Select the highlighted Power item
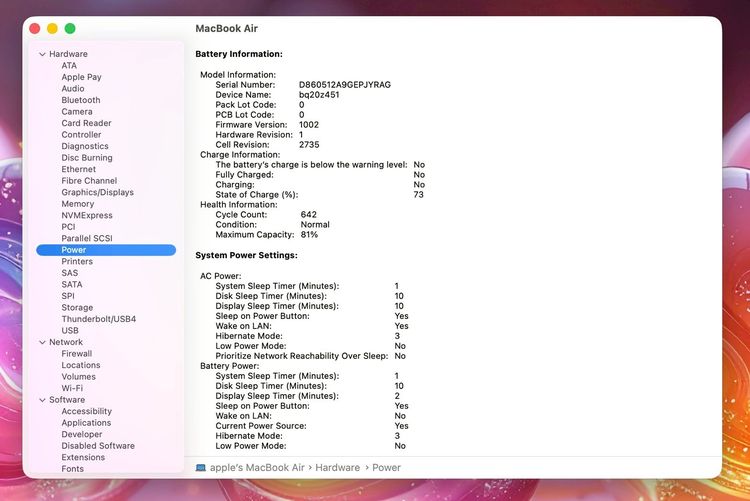Screen dimensions: 750x501 click(x=106, y=250)
